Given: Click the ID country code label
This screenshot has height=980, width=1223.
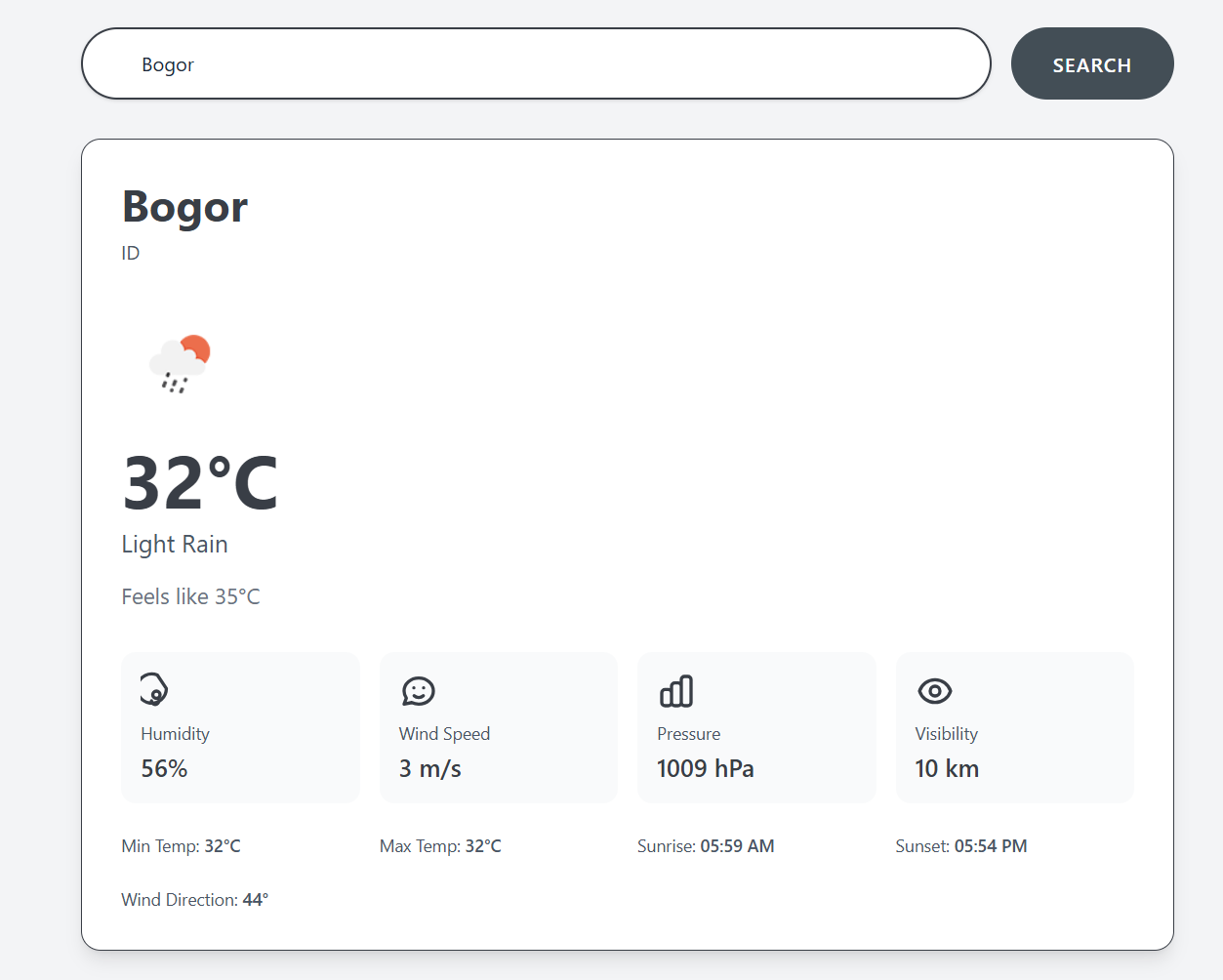Looking at the screenshot, I should [x=131, y=253].
